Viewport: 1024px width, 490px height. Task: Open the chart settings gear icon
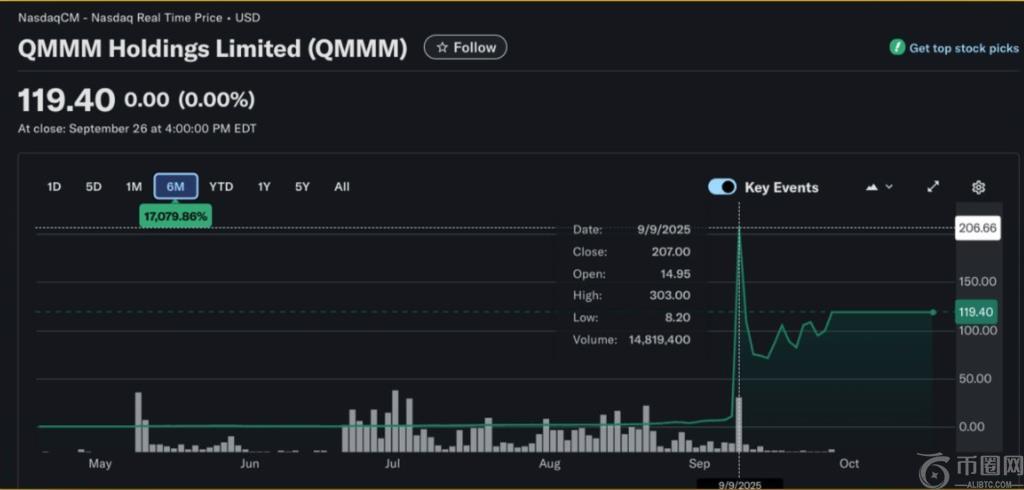[978, 187]
